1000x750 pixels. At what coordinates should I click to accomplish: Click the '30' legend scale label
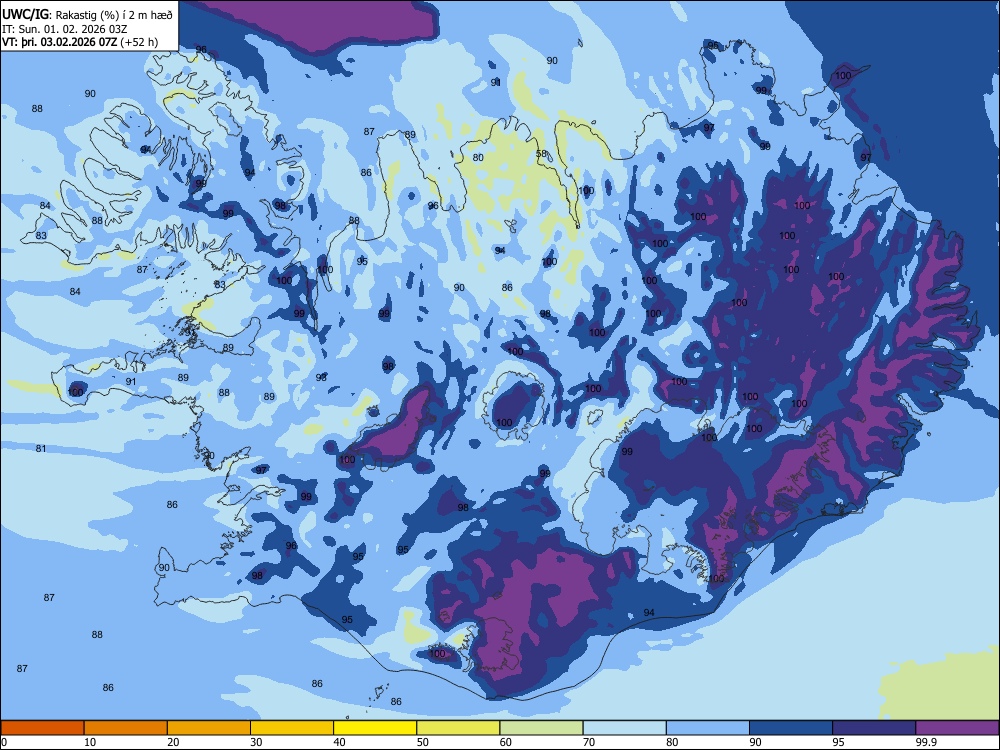coord(256,742)
